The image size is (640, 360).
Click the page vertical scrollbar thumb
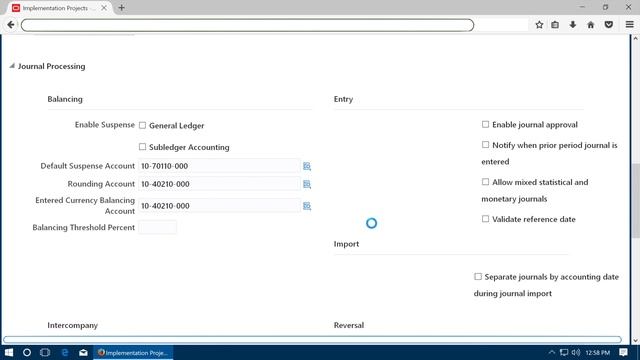tap(635, 200)
